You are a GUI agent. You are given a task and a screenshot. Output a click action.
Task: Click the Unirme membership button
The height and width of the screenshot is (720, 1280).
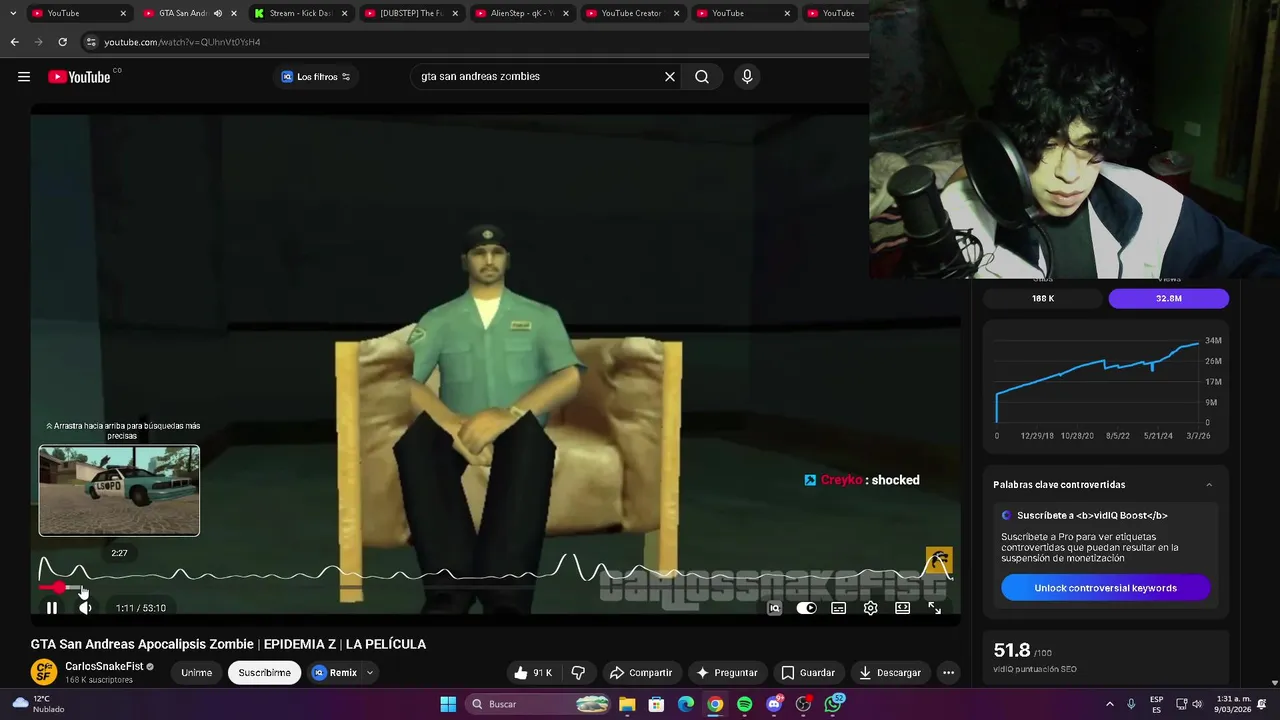coord(196,673)
